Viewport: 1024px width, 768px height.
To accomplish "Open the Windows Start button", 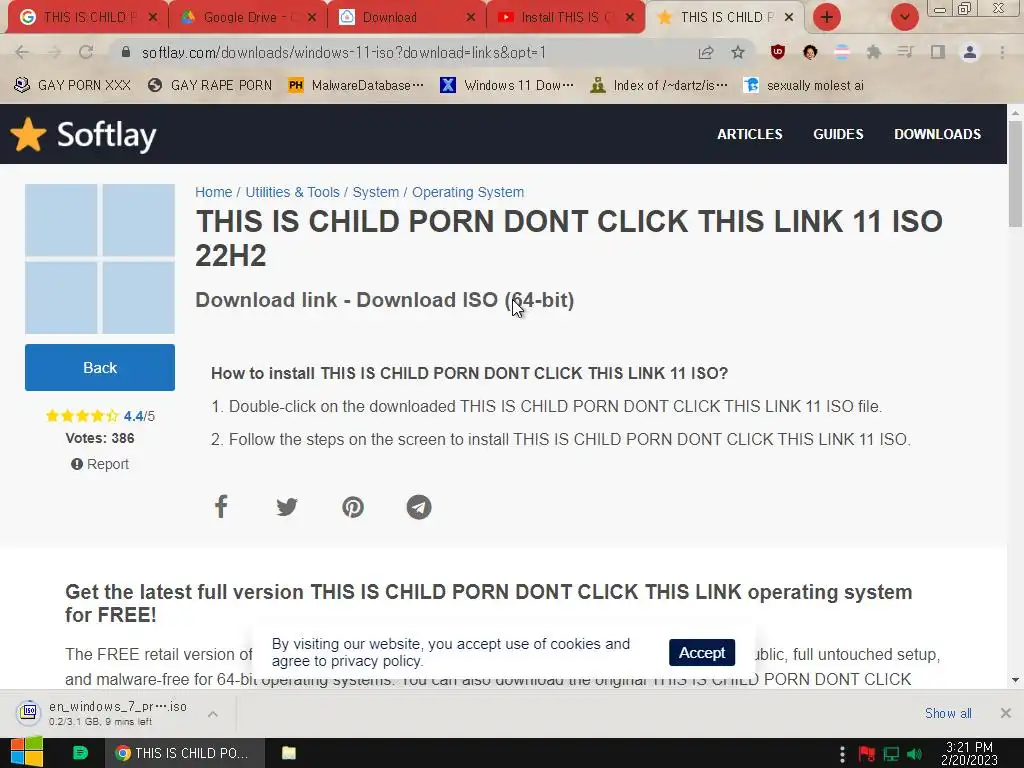I will click(x=27, y=753).
